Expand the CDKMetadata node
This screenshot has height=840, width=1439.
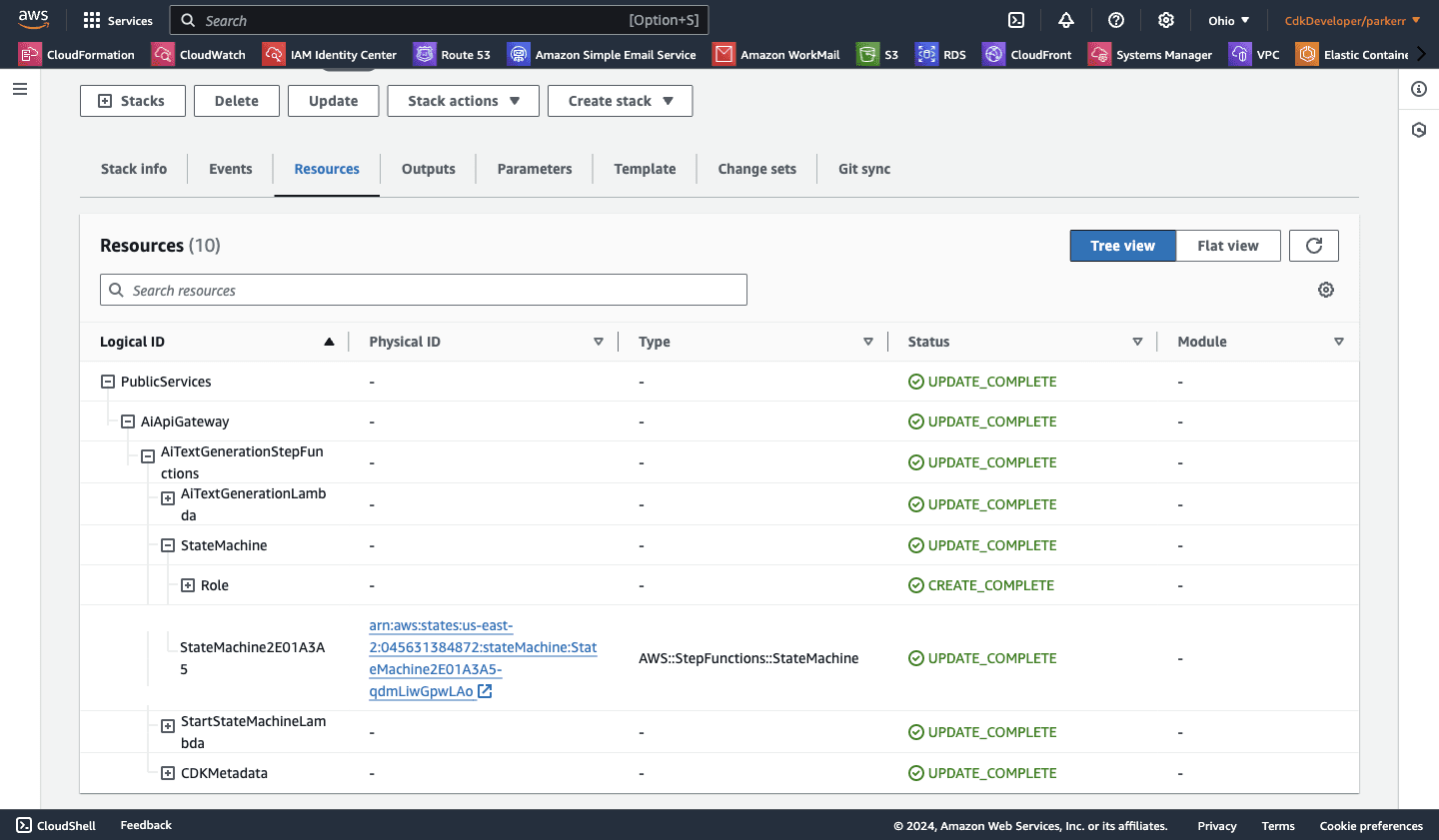coord(168,773)
